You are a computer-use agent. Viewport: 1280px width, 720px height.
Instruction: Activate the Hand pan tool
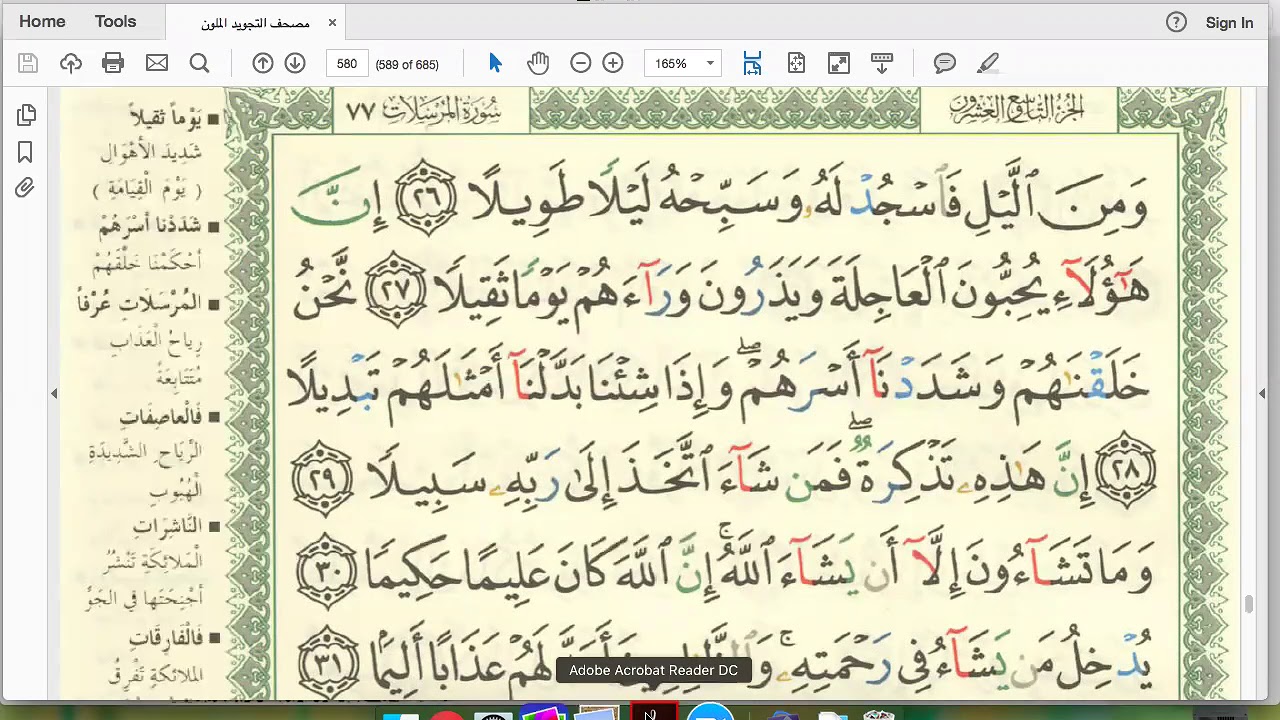pyautogui.click(x=538, y=63)
